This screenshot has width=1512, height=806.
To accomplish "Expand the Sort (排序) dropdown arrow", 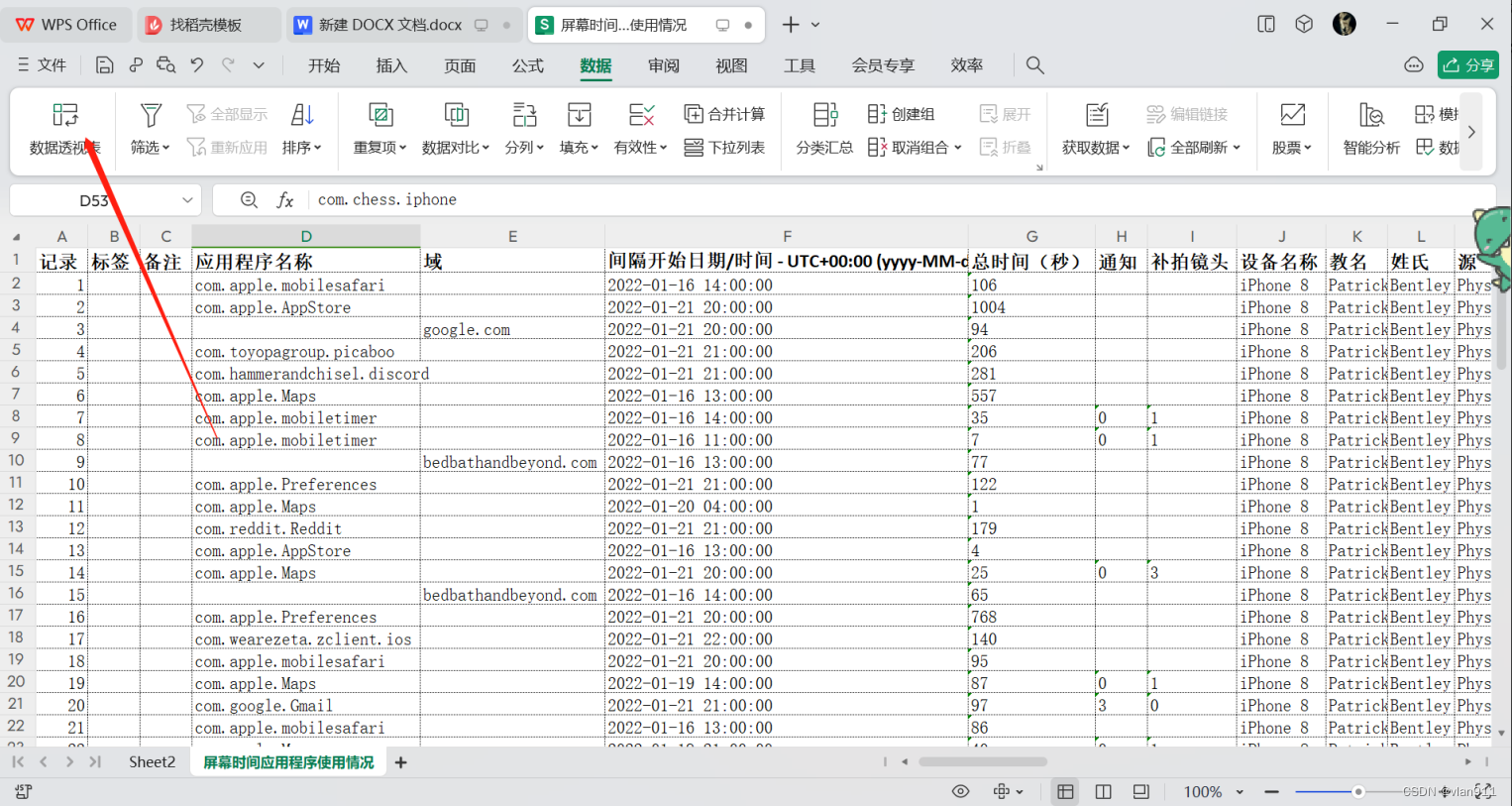I will (x=317, y=148).
